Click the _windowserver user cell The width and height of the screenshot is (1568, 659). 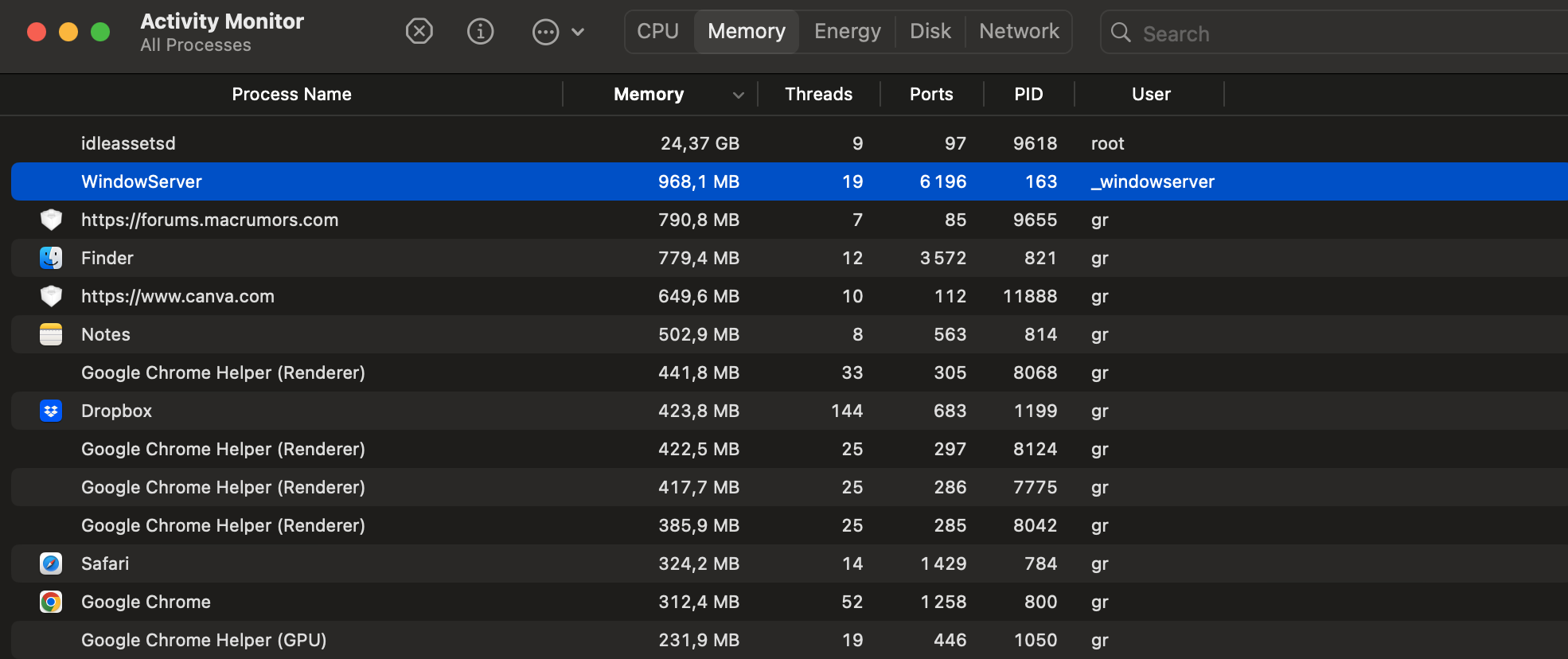click(1153, 181)
